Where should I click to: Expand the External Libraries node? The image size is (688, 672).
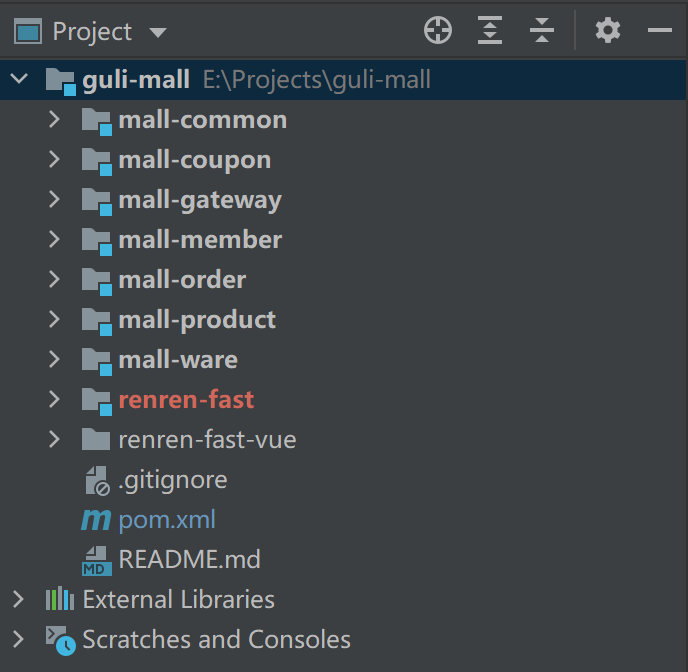(18, 599)
